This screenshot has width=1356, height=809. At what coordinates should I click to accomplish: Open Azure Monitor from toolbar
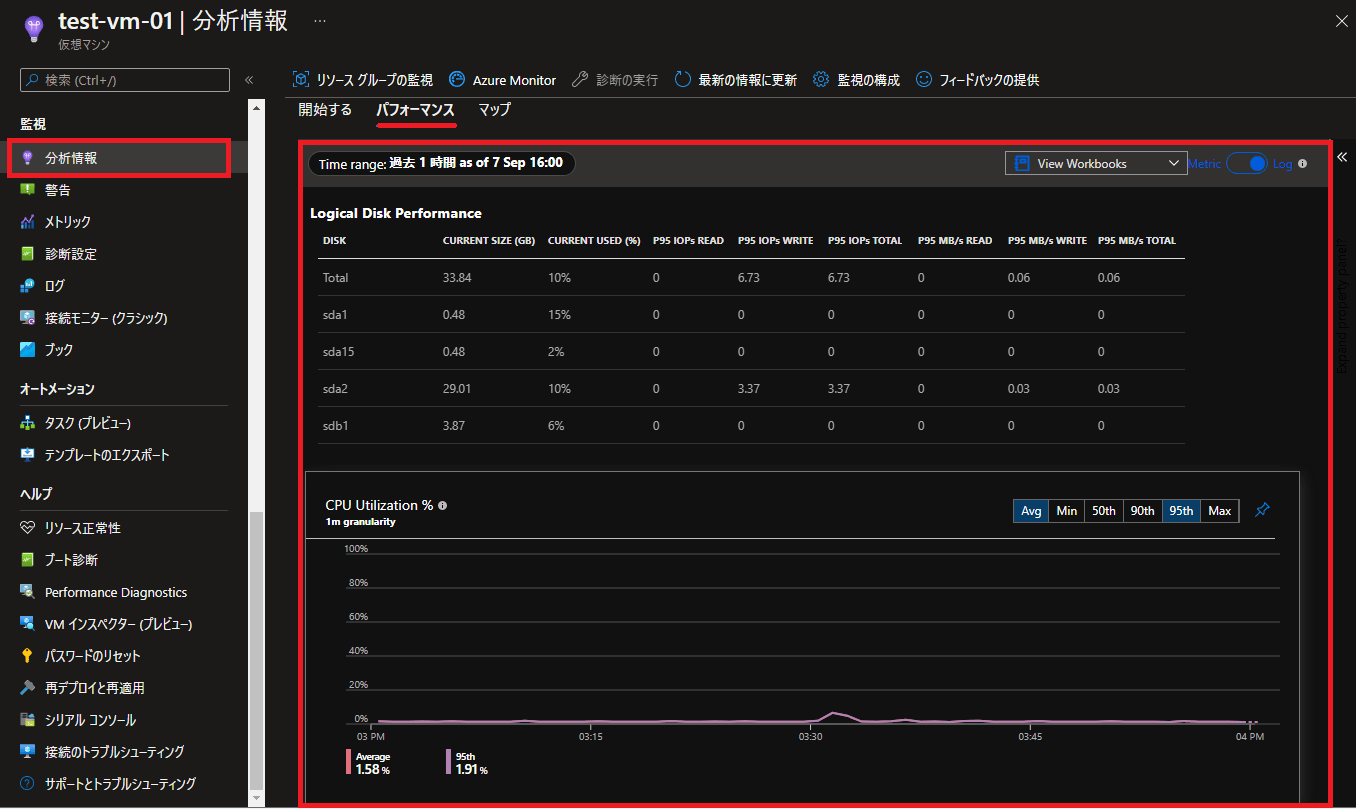(x=502, y=80)
